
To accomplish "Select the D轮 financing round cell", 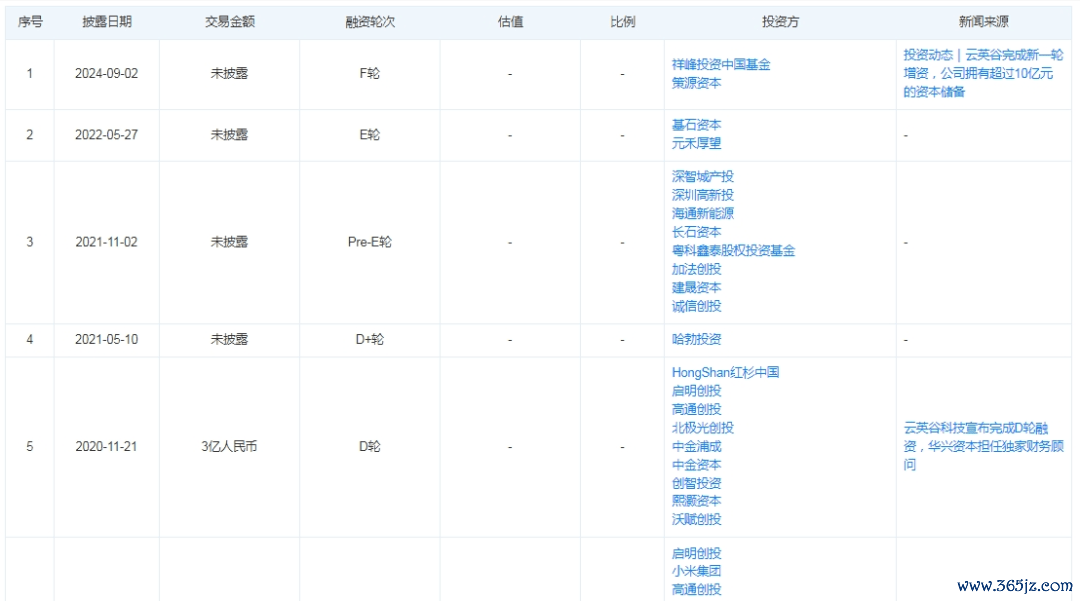I will pyautogui.click(x=370, y=447).
